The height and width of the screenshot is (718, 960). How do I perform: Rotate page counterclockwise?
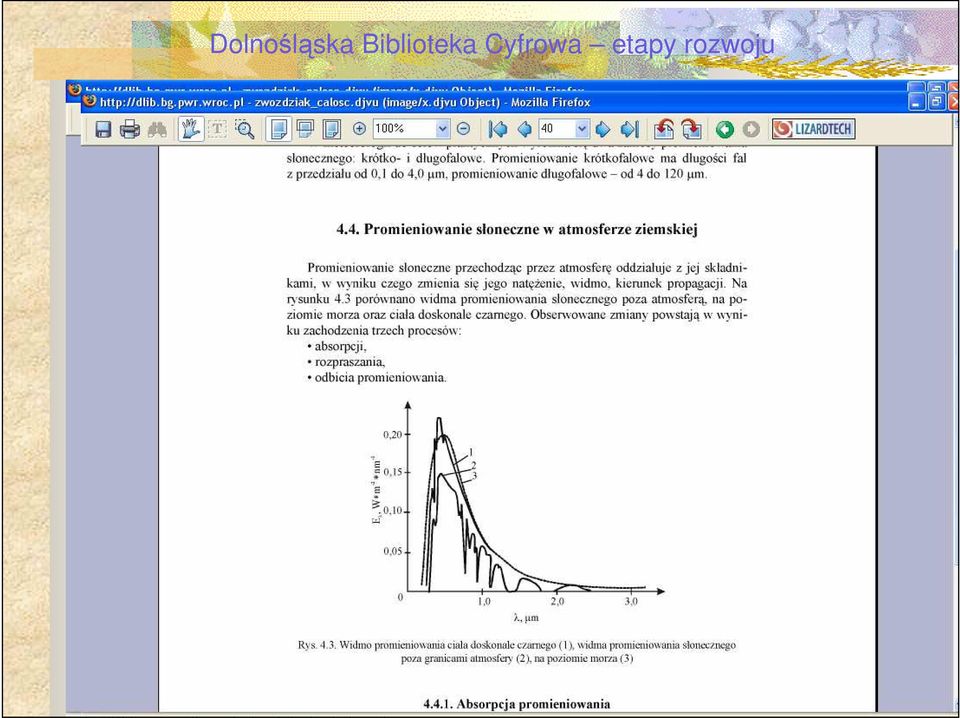(664, 129)
